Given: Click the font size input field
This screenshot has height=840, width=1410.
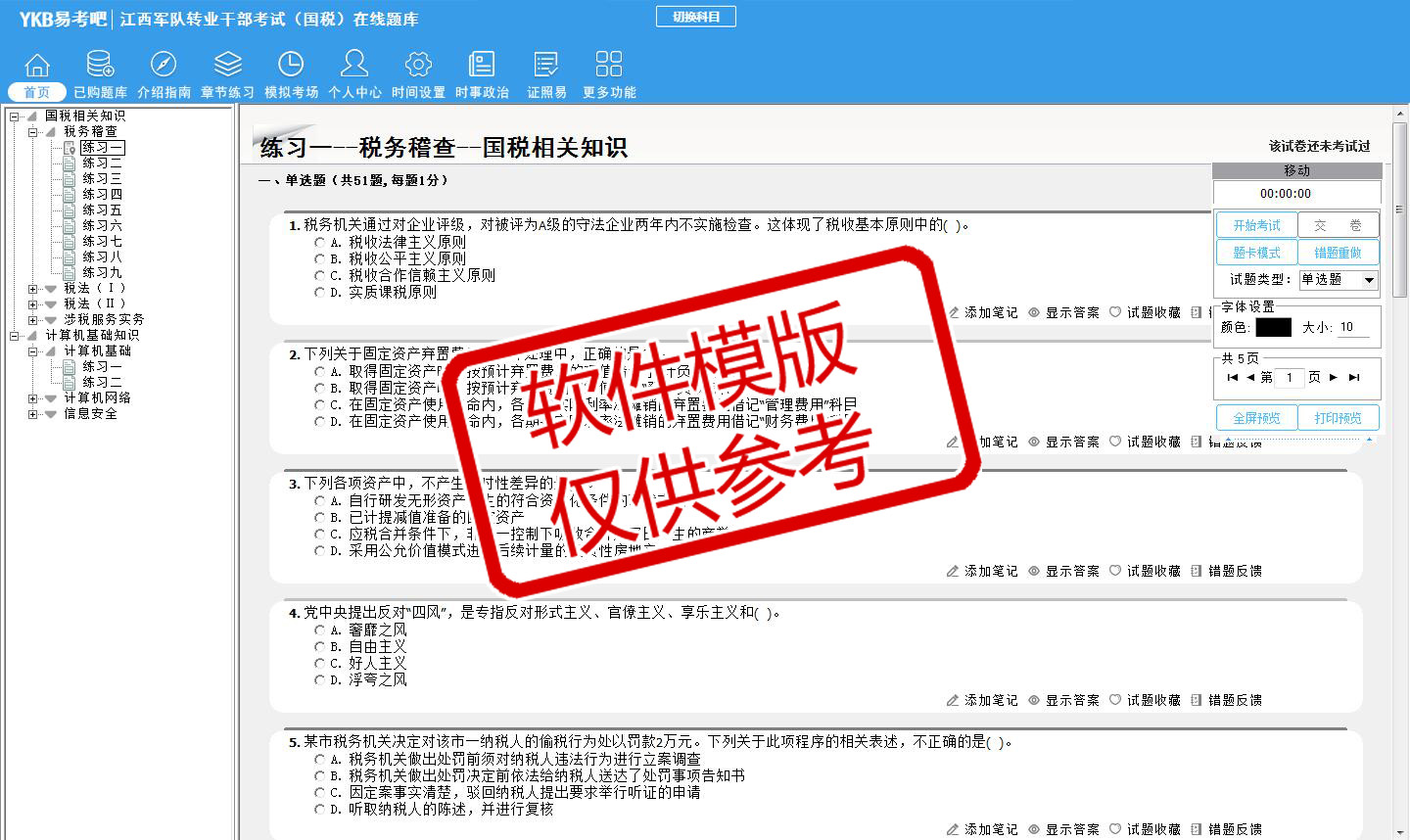Looking at the screenshot, I should tap(1353, 328).
